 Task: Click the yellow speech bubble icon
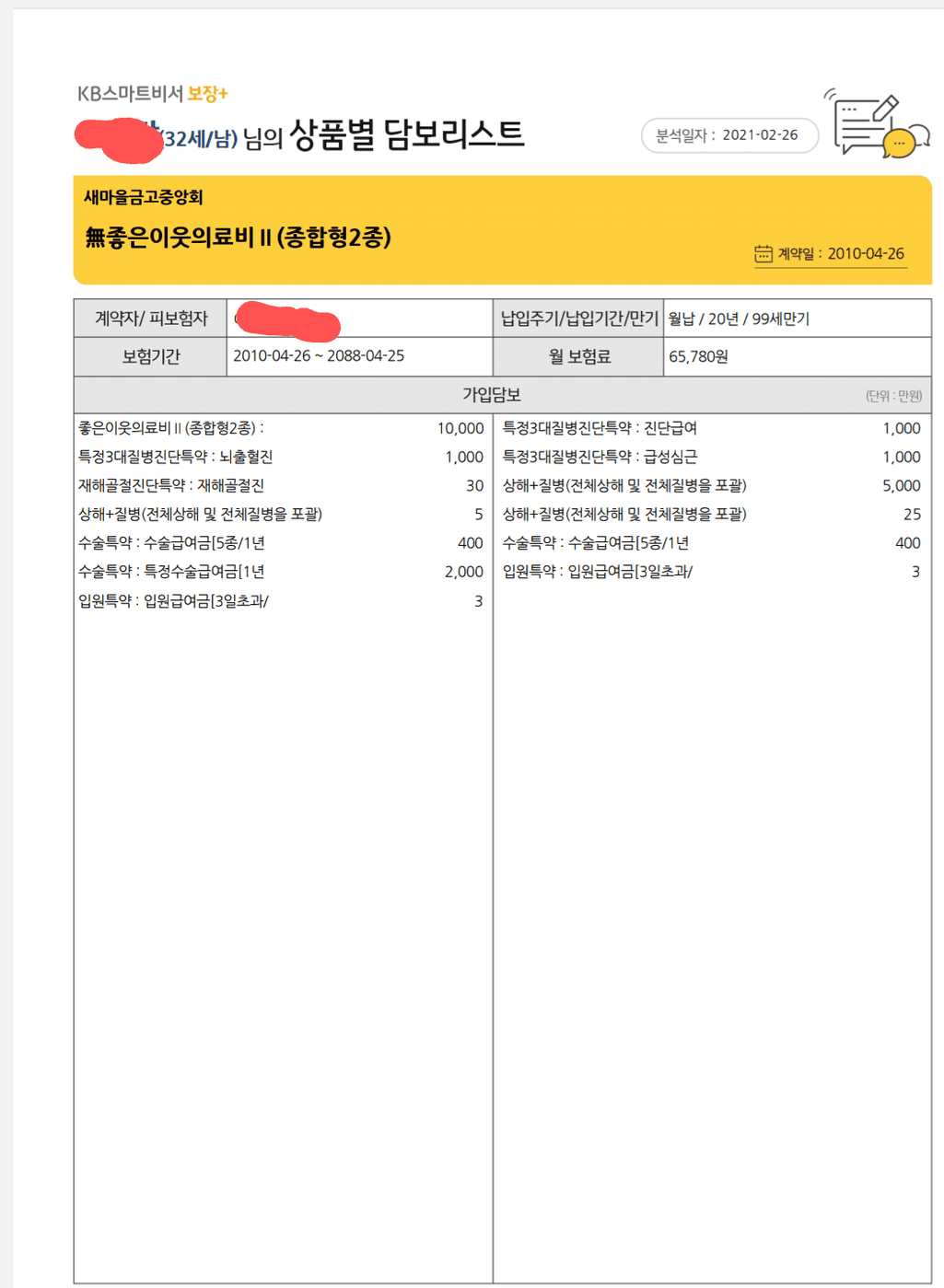899,143
